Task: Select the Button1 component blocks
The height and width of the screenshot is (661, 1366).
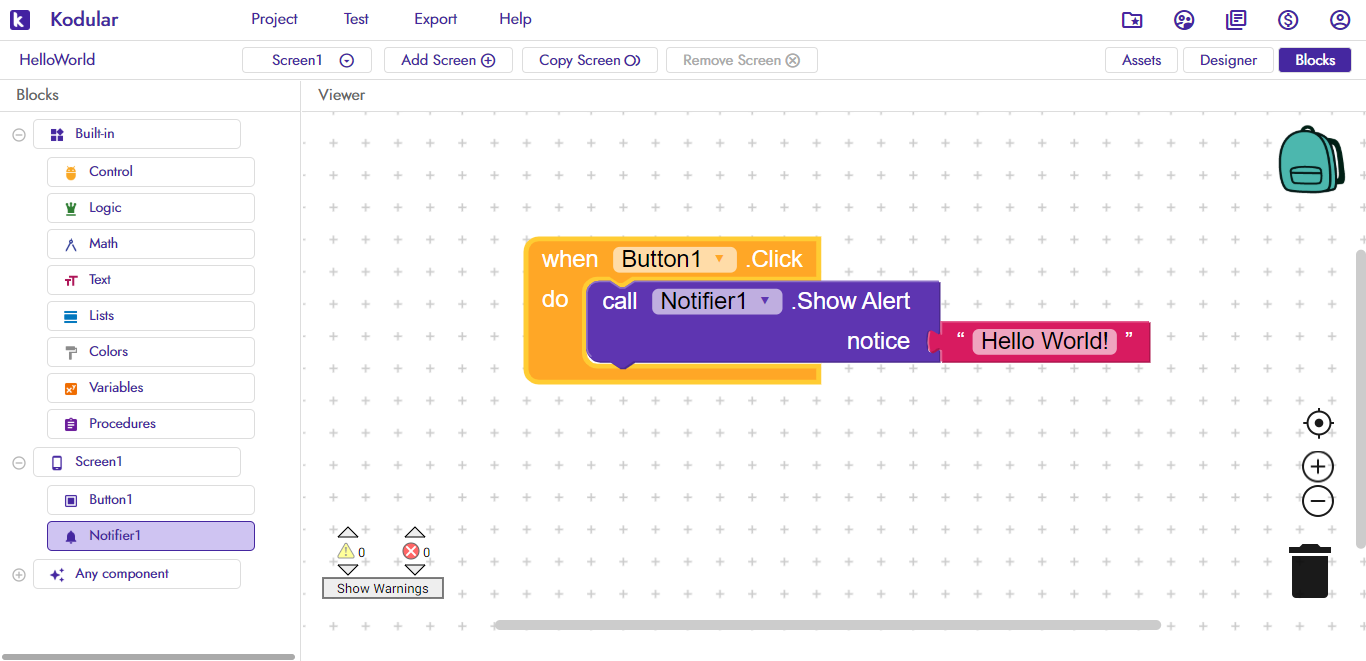Action: pyautogui.click(x=151, y=500)
